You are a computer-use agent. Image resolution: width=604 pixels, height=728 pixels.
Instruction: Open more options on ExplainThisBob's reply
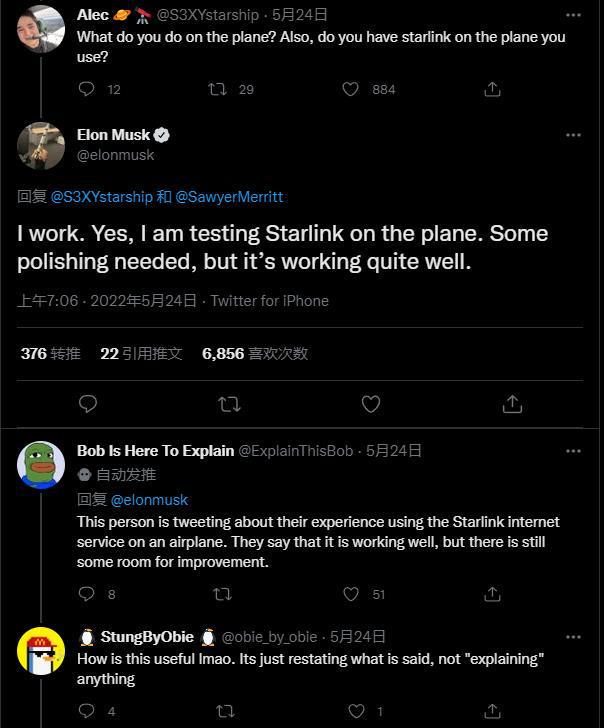coord(573,451)
